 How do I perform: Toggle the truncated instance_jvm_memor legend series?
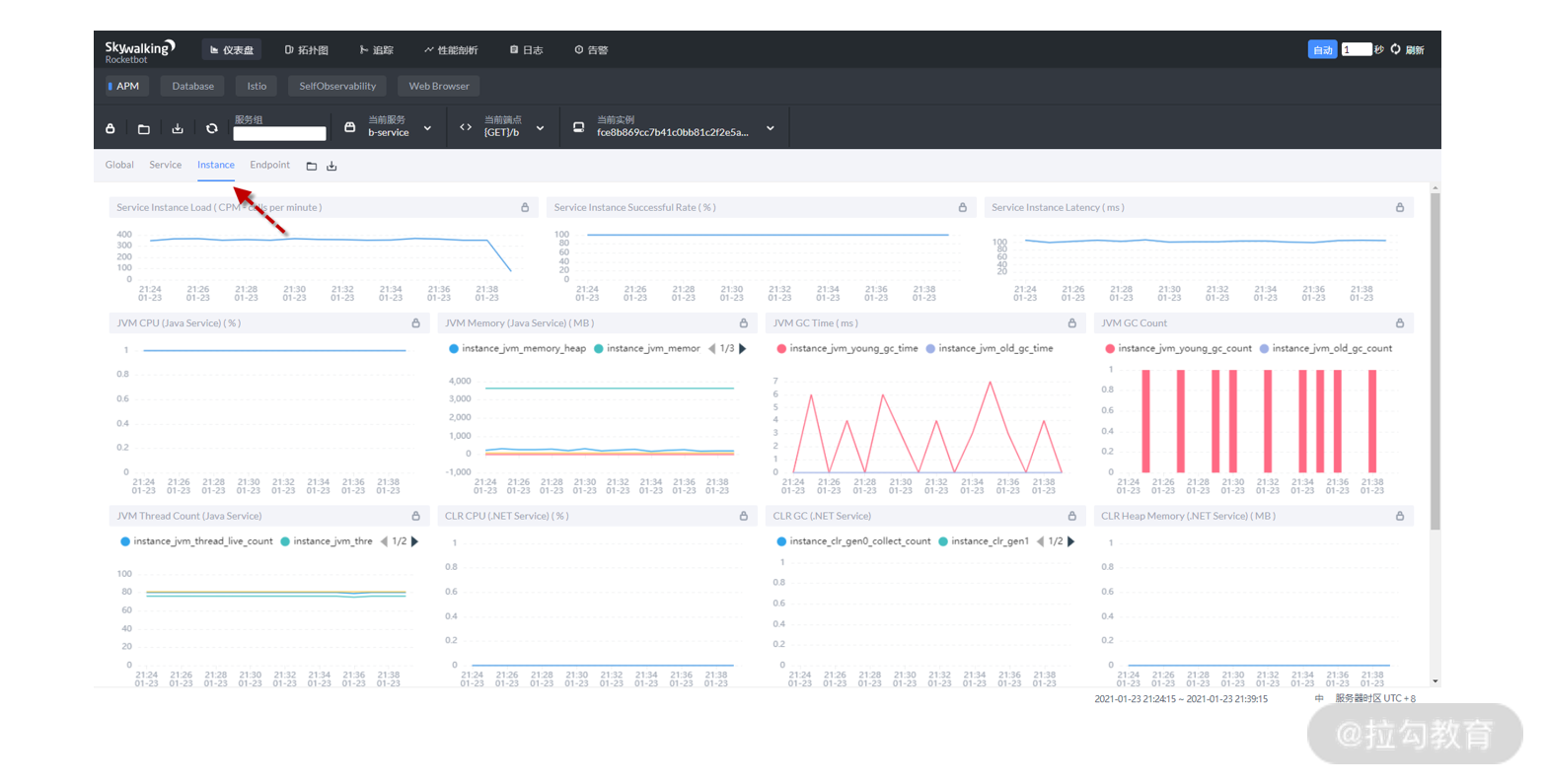647,348
